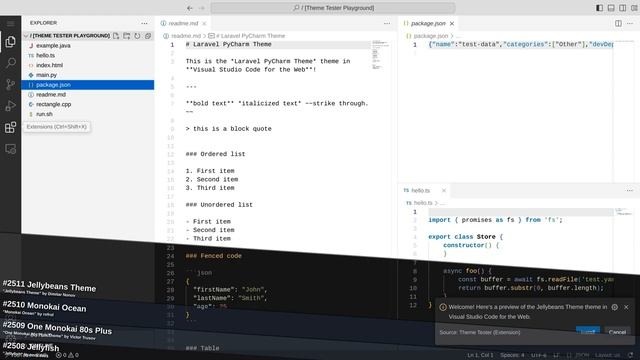The image size is (640, 360).
Task: Click the New Folder icon in Explorer header
Action: pyautogui.click(x=127, y=36)
